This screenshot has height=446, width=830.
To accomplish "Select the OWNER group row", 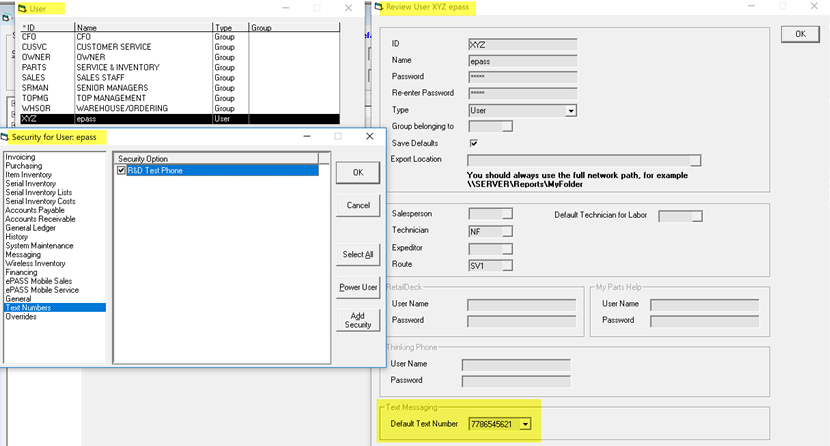I will pos(179,57).
